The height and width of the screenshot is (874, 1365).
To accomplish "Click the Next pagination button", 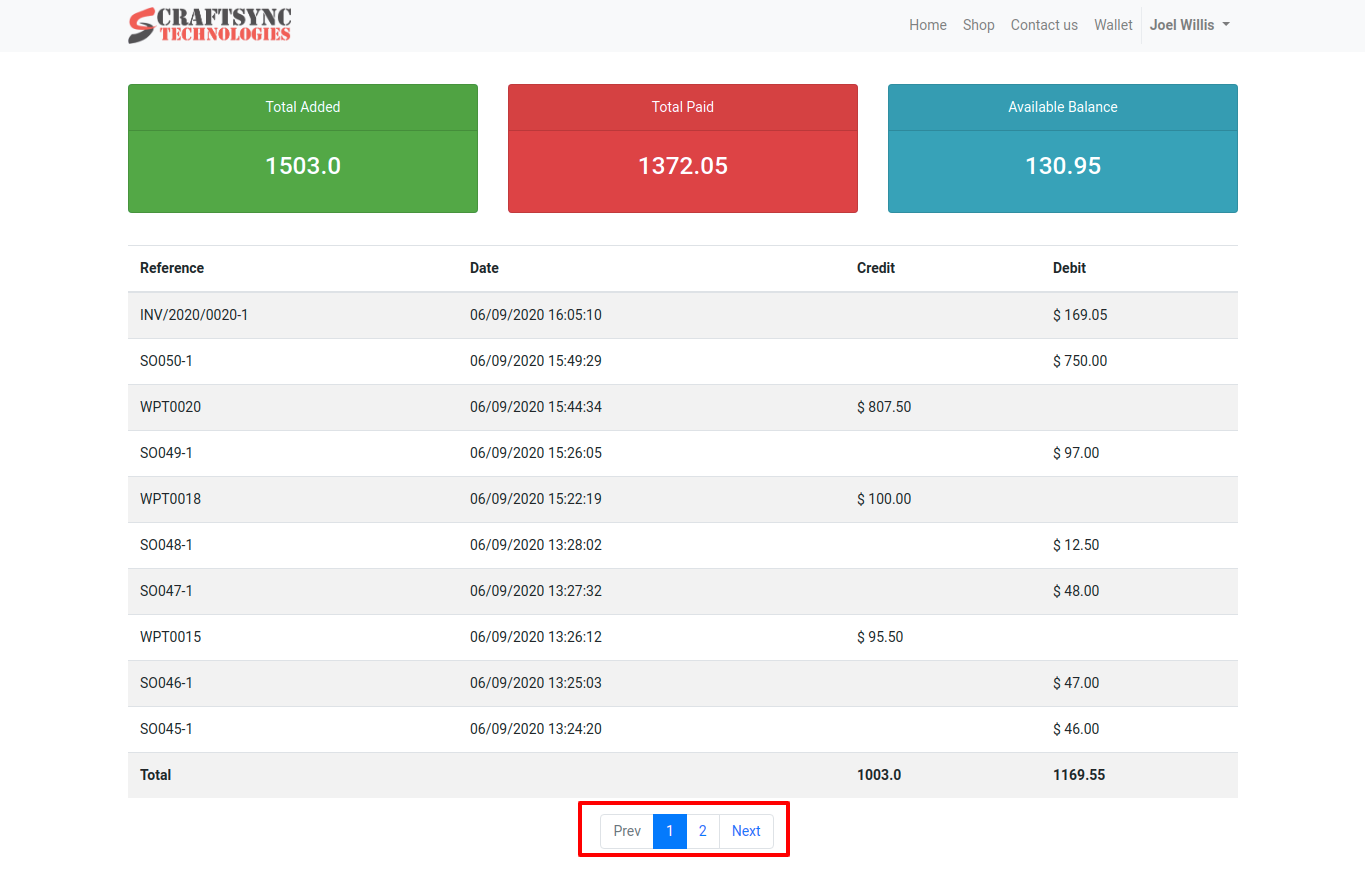I will click(x=746, y=831).
